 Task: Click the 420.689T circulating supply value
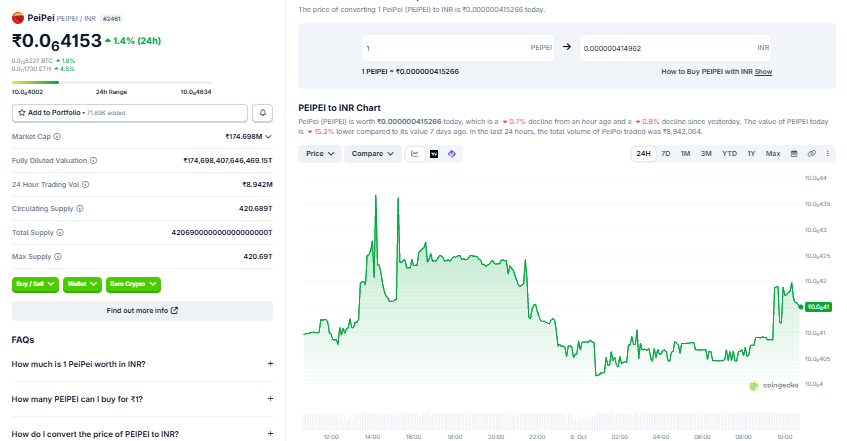(256, 209)
